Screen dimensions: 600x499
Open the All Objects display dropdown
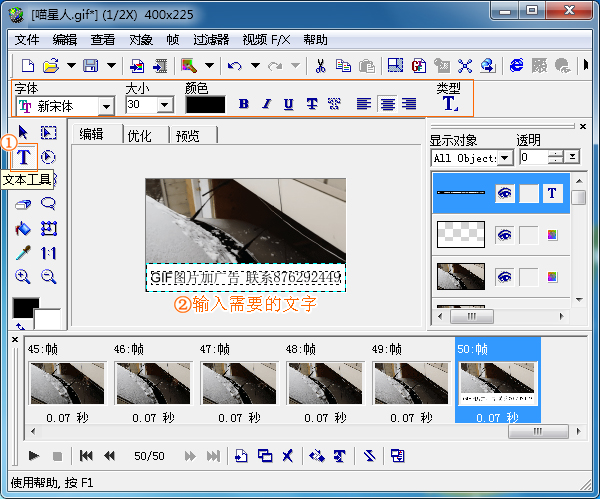[x=505, y=158]
